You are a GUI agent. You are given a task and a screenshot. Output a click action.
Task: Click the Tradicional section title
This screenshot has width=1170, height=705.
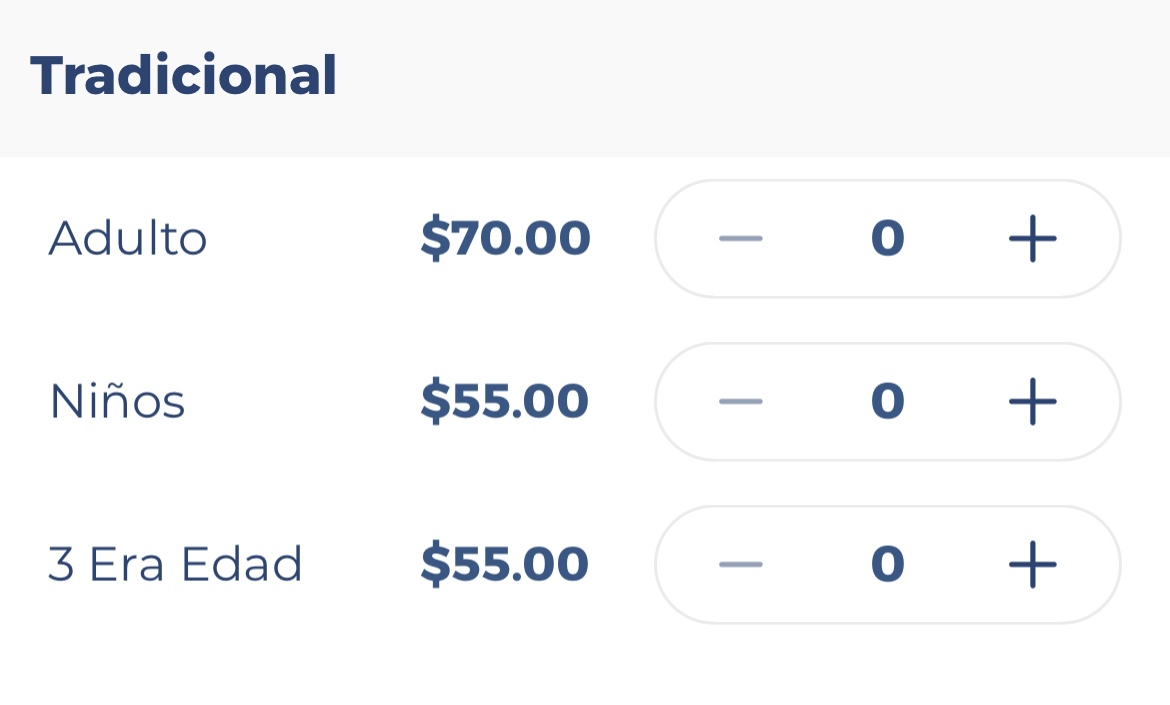pyautogui.click(x=184, y=76)
